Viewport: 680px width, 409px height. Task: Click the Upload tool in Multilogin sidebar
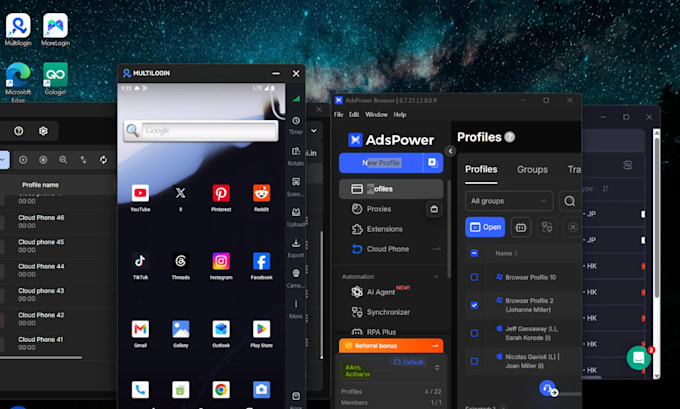point(296,217)
